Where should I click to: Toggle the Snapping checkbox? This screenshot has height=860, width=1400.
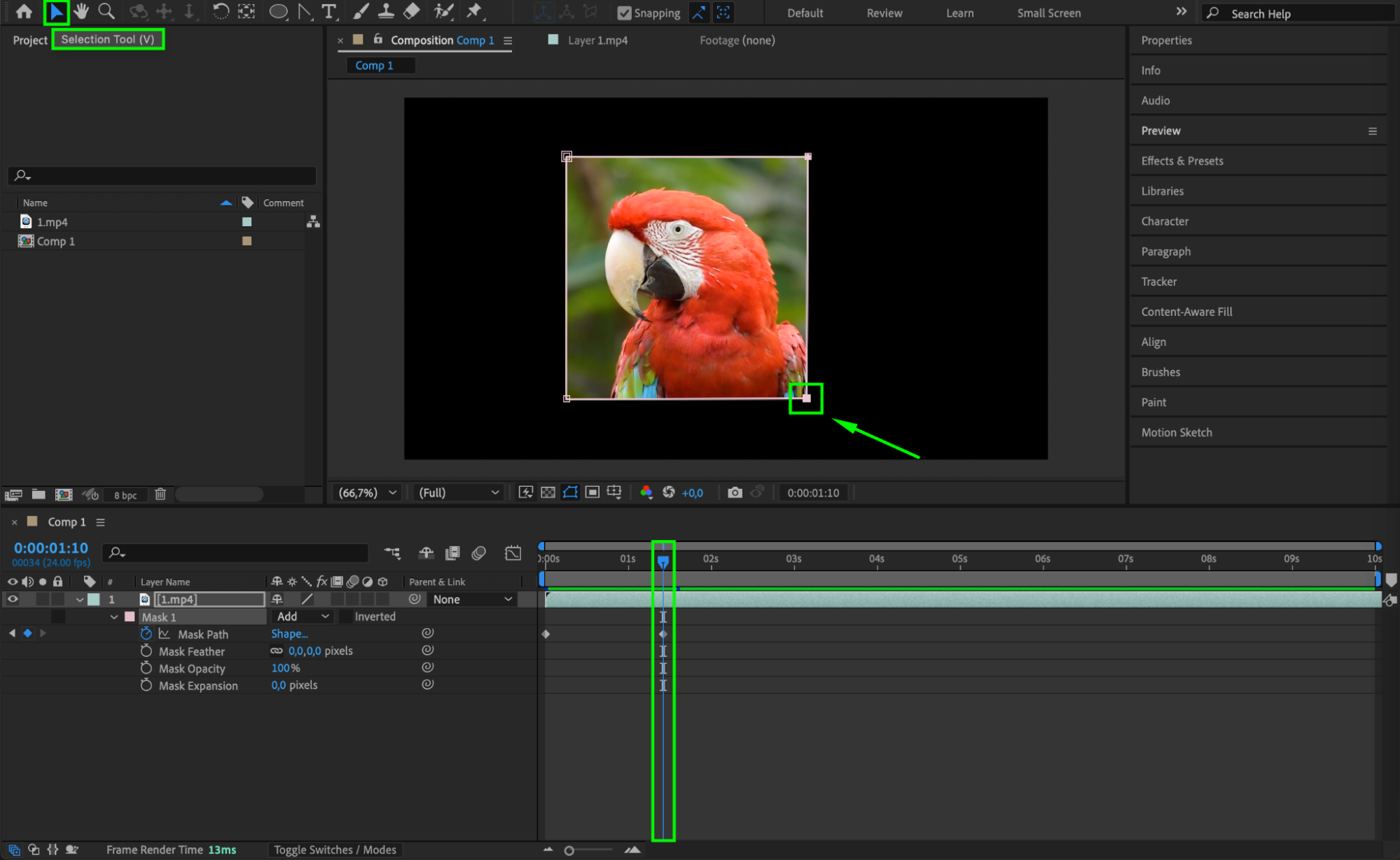point(624,13)
